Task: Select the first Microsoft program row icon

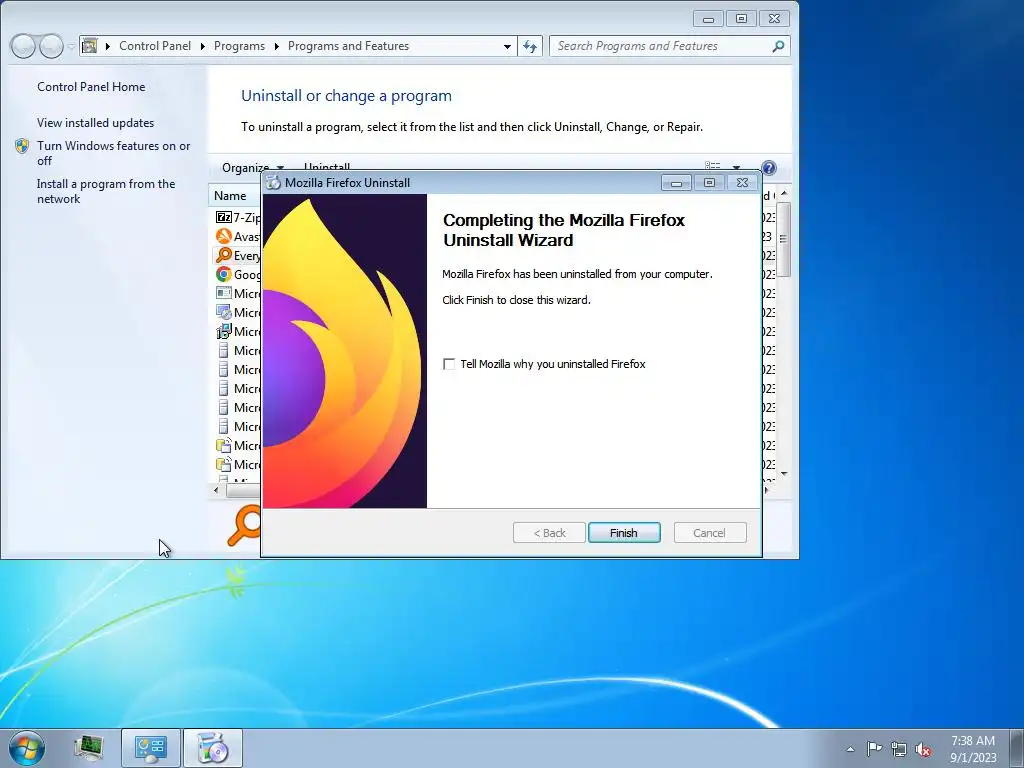Action: point(223,293)
